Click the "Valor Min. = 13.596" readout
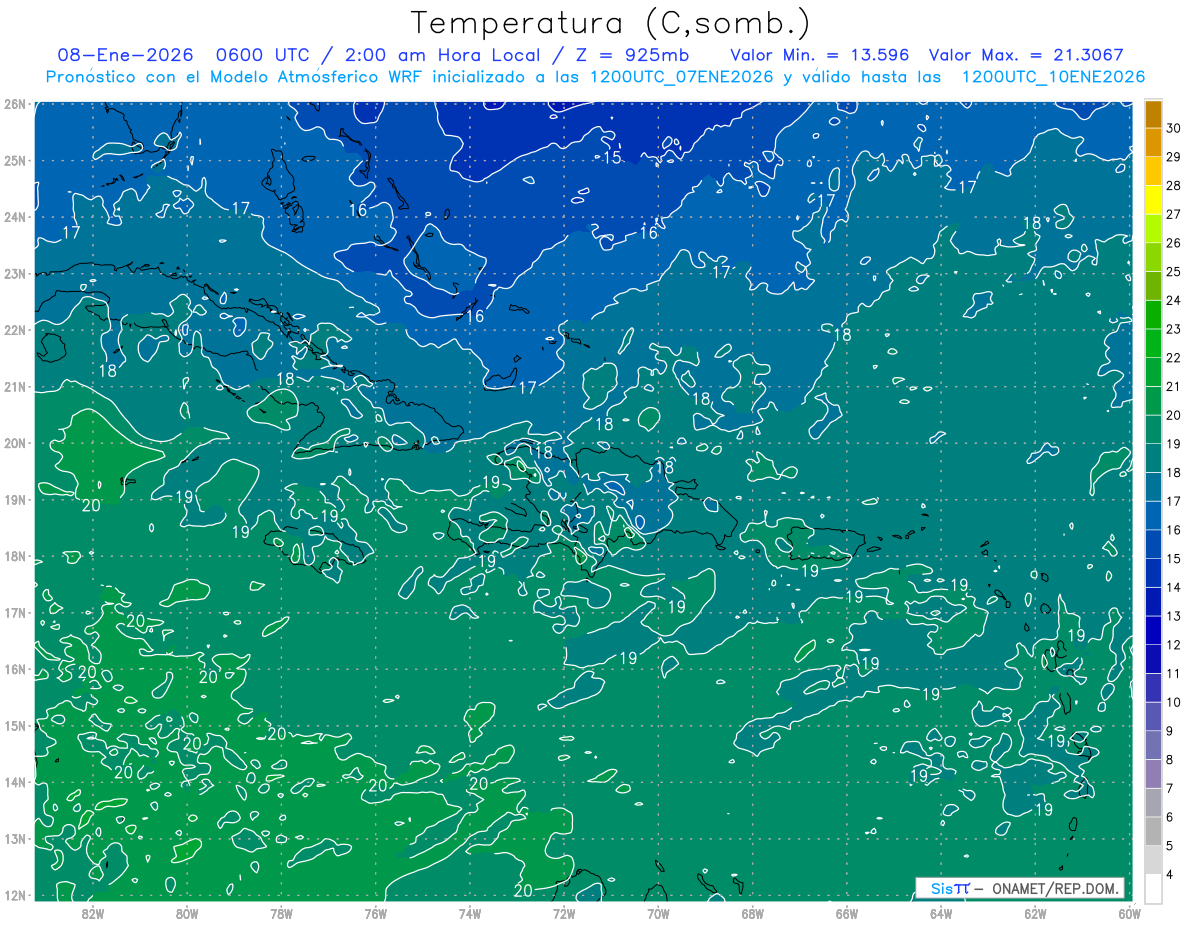This screenshot has width=1200, height=927. coord(820,55)
